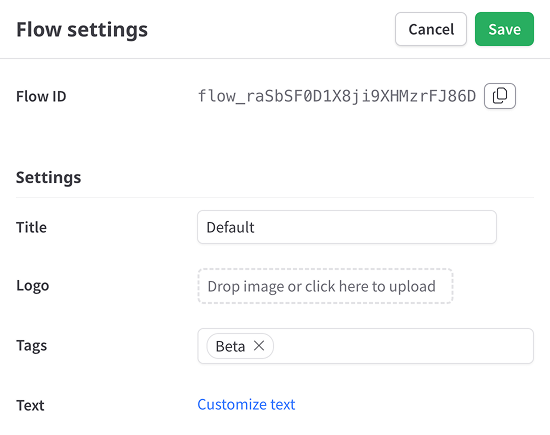
Task: Click the Flow settings heading
Action: click(82, 29)
